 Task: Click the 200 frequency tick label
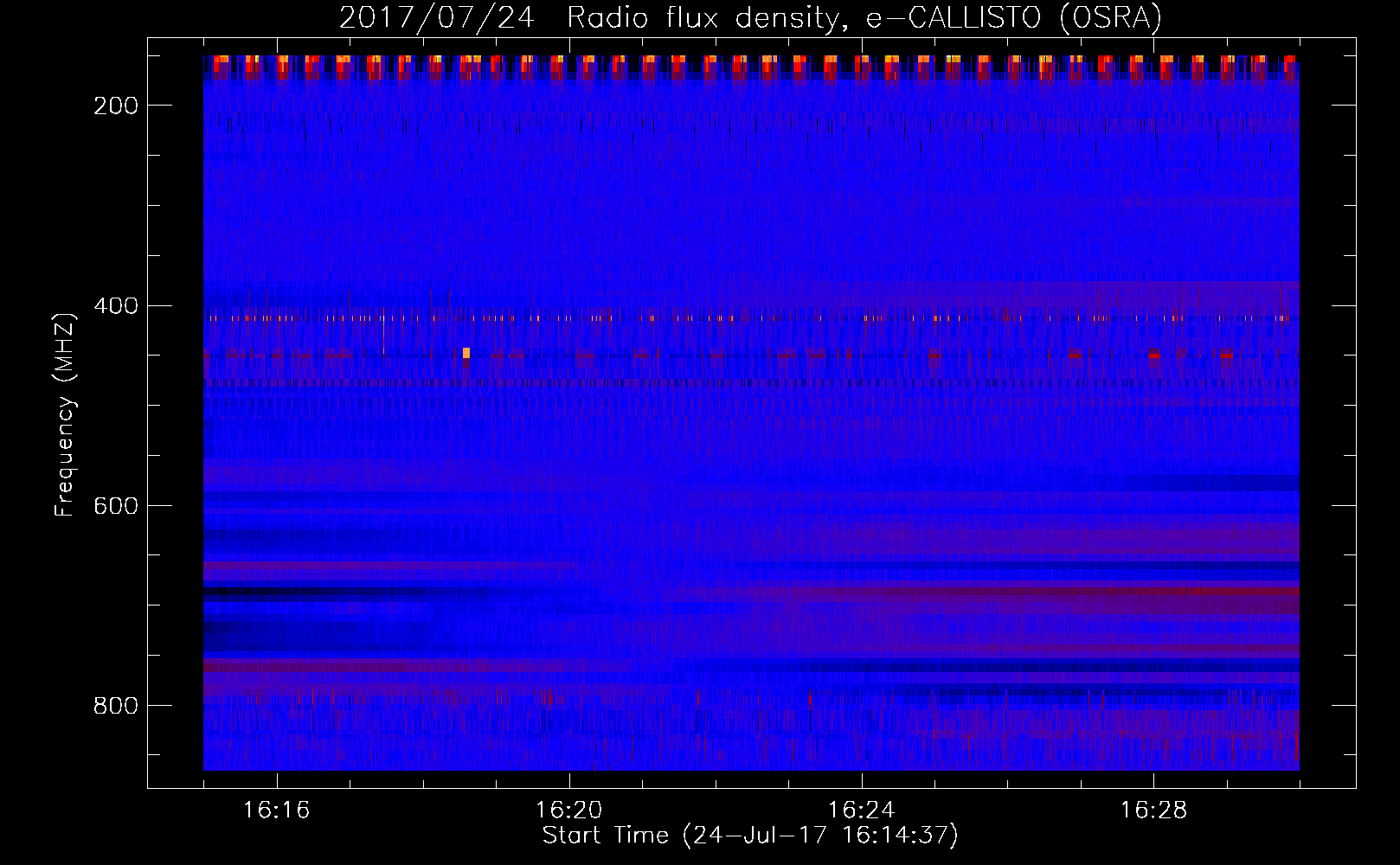(x=116, y=106)
